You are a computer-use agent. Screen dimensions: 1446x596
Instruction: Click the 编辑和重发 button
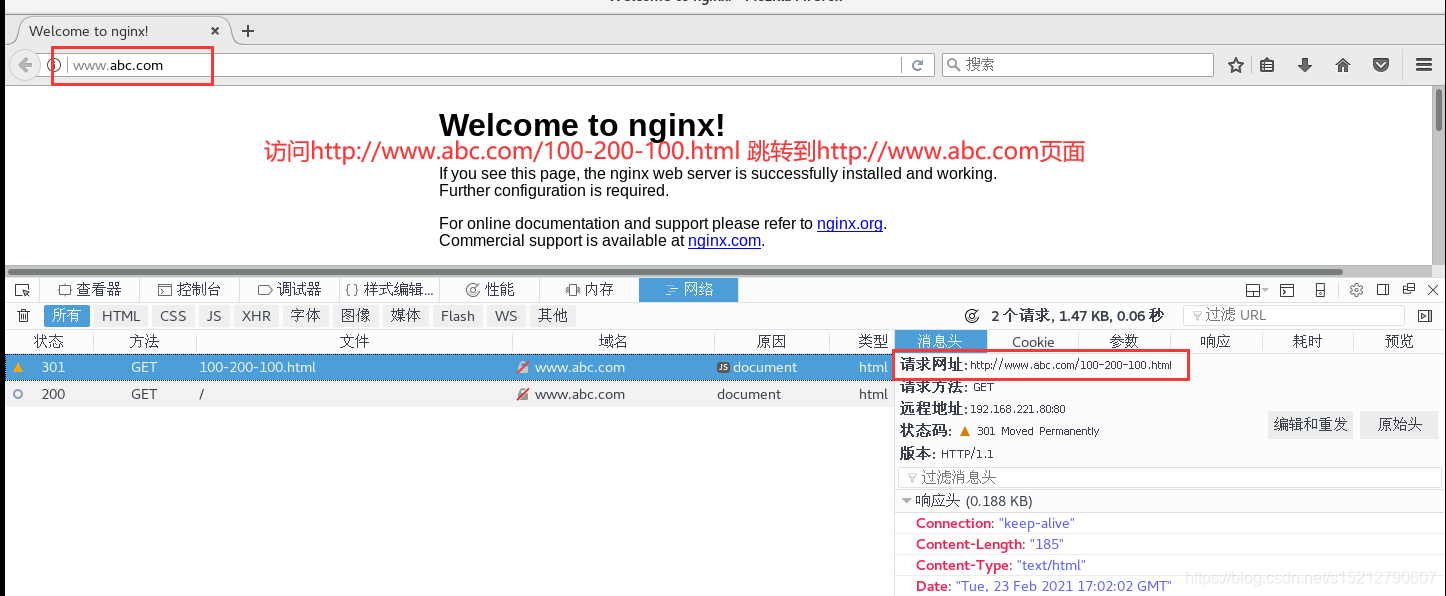(x=1310, y=424)
